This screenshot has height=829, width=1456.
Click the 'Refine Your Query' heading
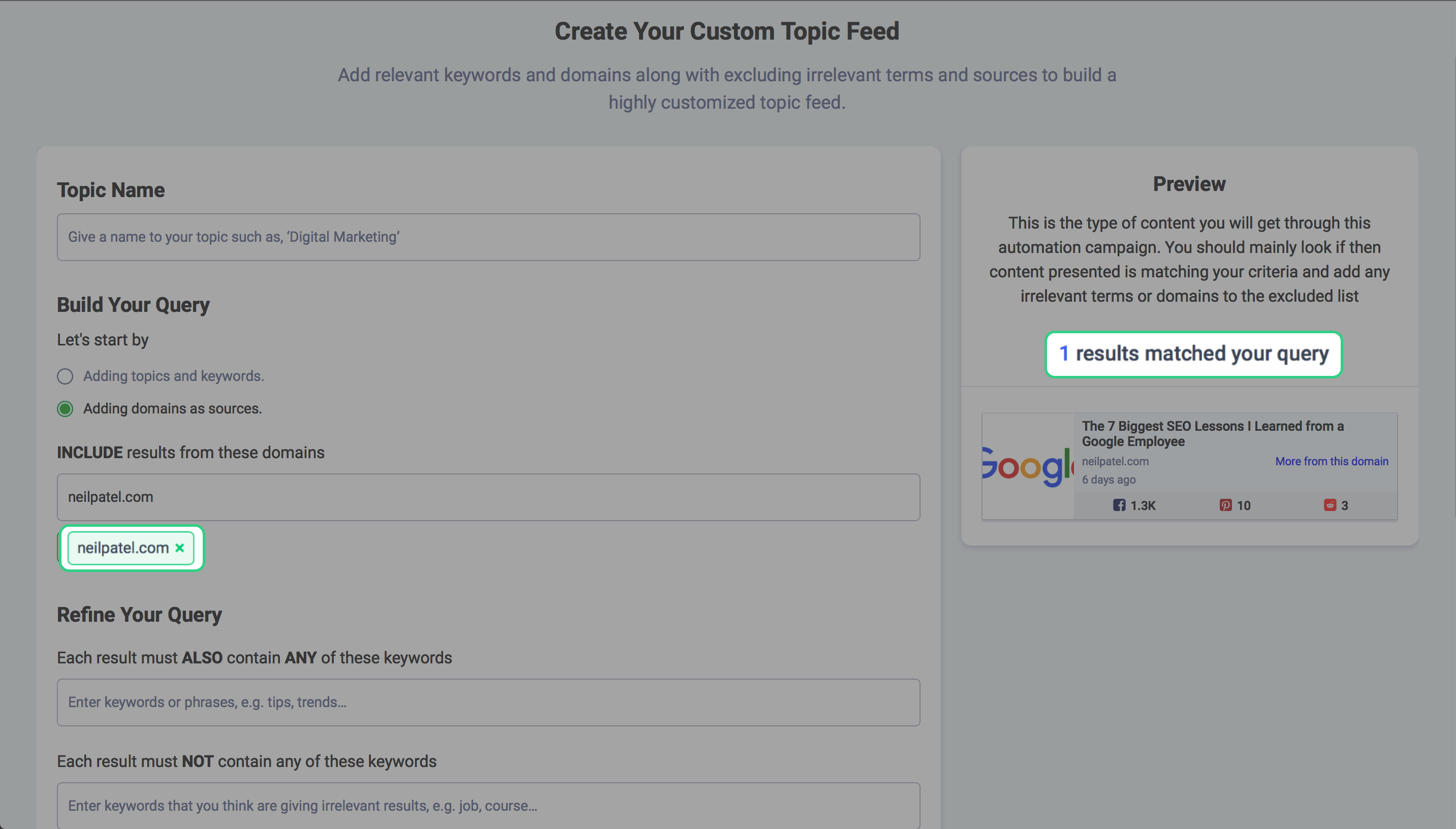pyautogui.click(x=140, y=615)
